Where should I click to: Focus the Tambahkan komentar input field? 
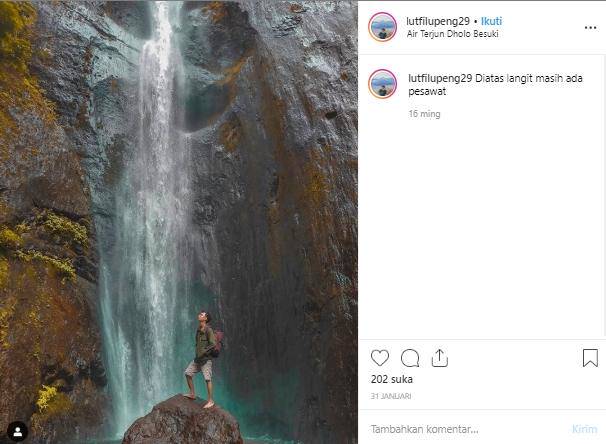pos(460,429)
